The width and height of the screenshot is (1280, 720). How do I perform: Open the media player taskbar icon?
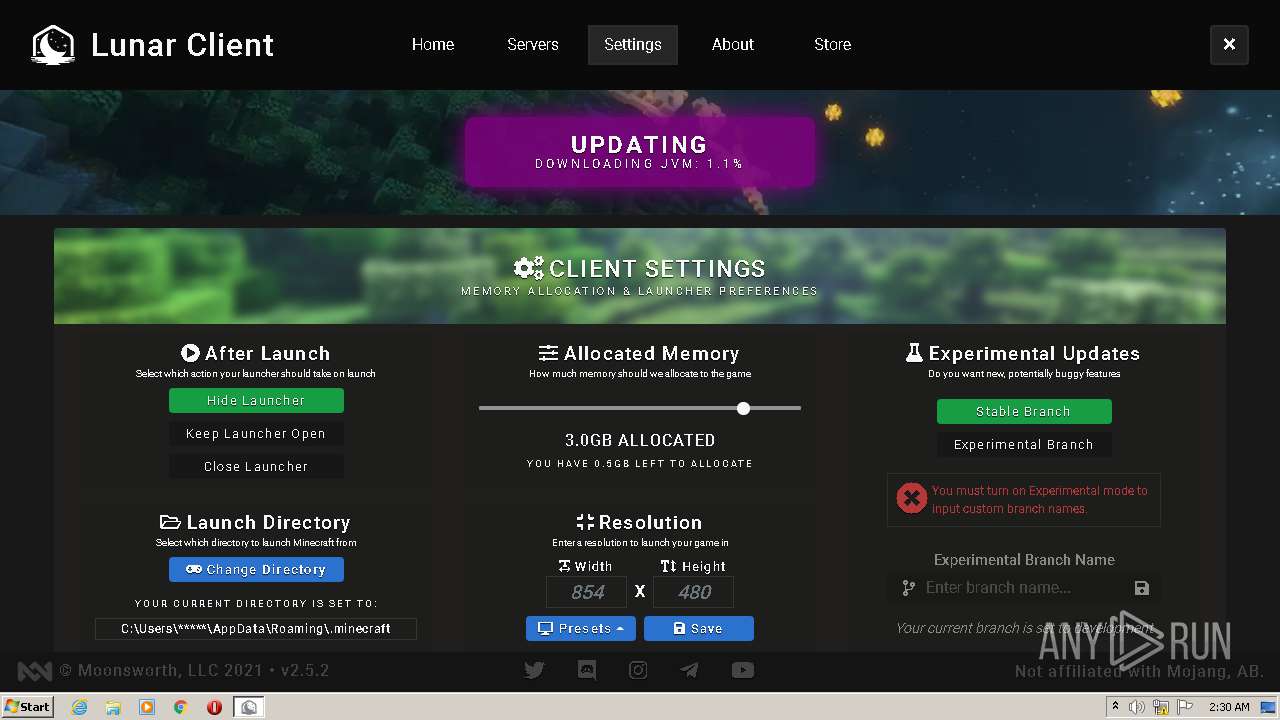(x=147, y=707)
